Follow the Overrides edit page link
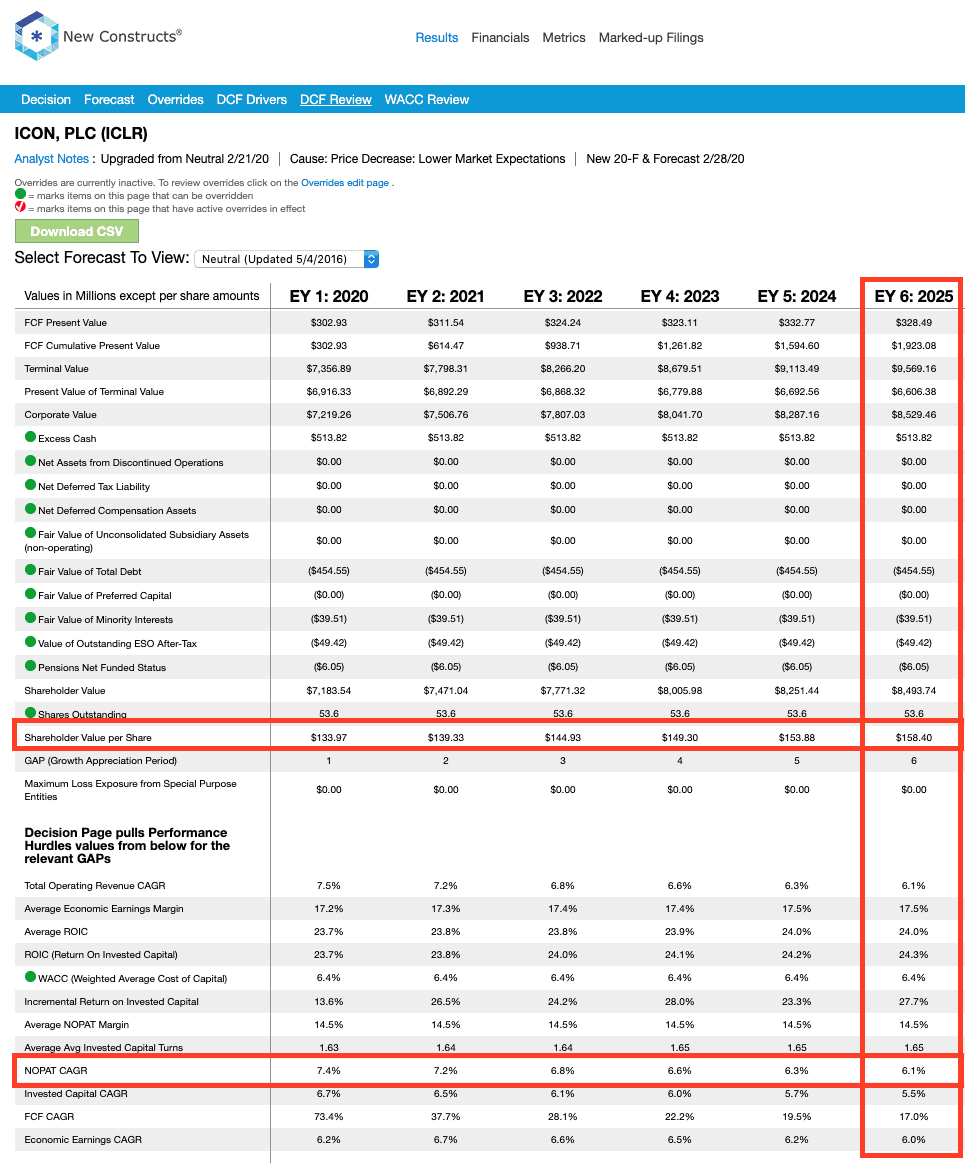965x1163 pixels. pyautogui.click(x=345, y=182)
